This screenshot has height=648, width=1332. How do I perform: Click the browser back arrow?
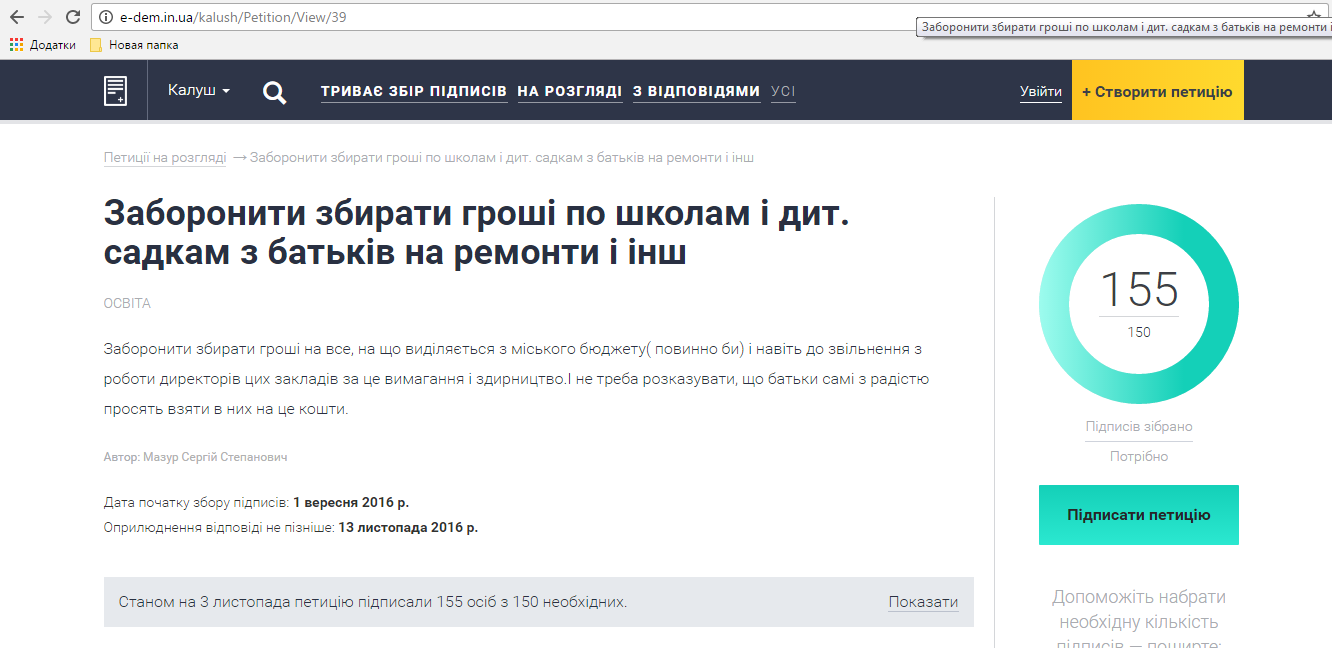click(x=17, y=17)
